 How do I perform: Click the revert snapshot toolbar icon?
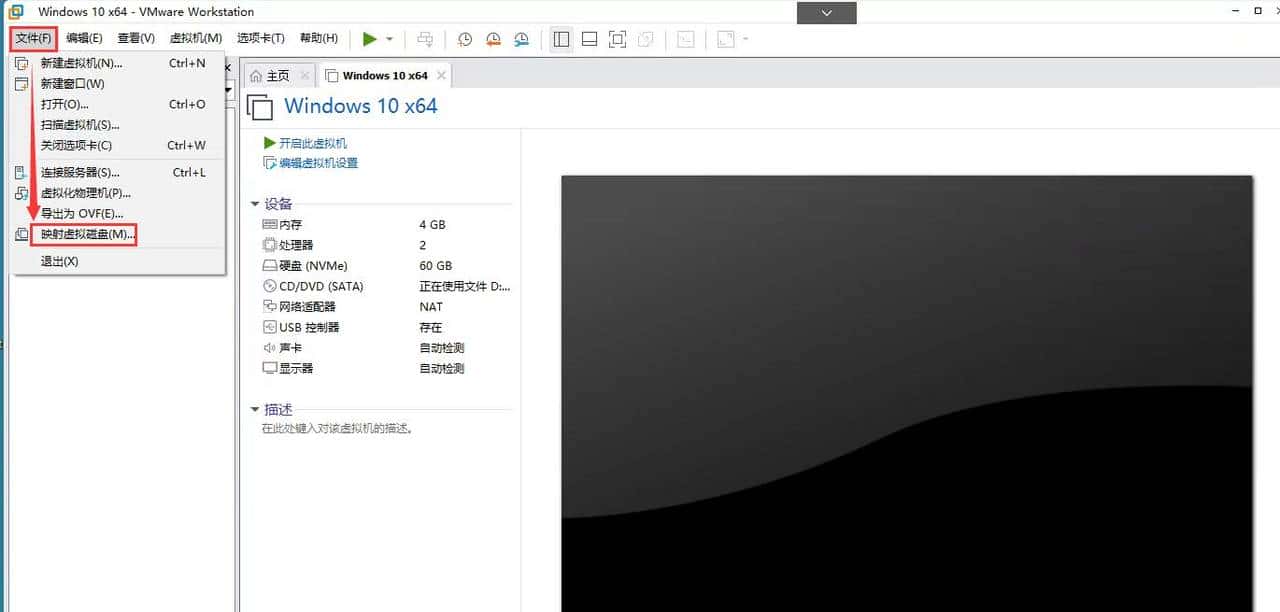click(492, 39)
